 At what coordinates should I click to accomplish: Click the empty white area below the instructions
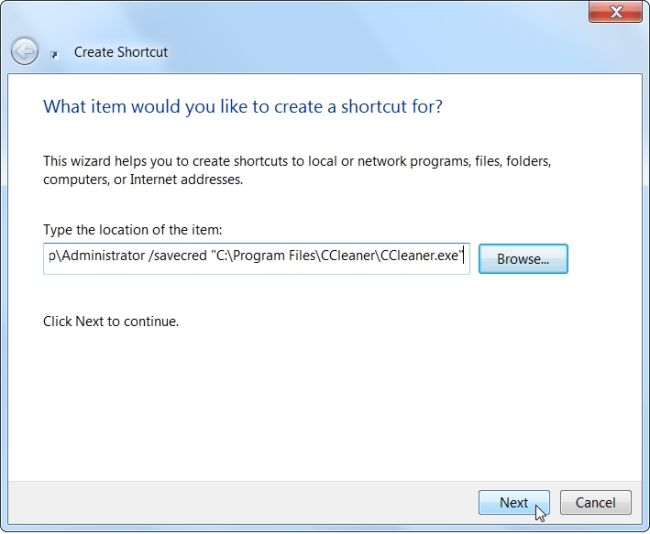pos(320,400)
